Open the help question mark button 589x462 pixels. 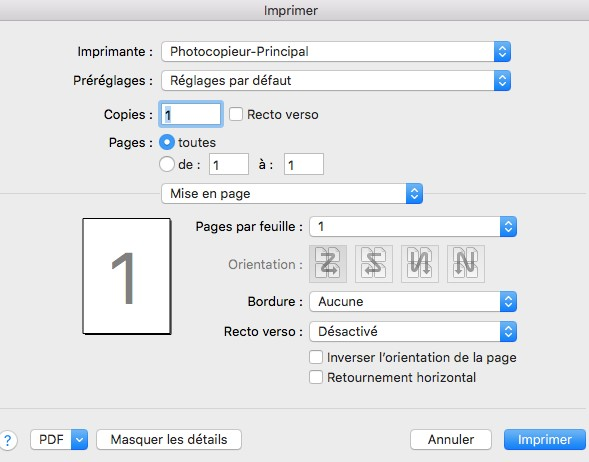coord(8,440)
